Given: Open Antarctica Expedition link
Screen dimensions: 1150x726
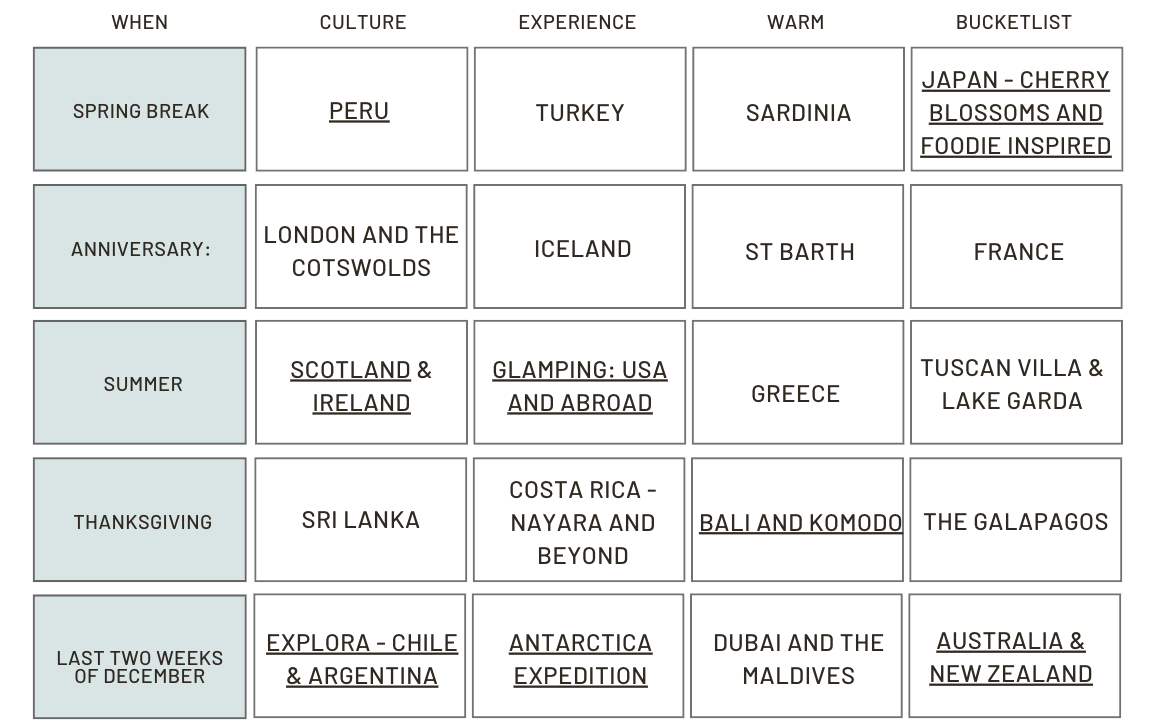Looking at the screenshot, I should (x=580, y=658).
